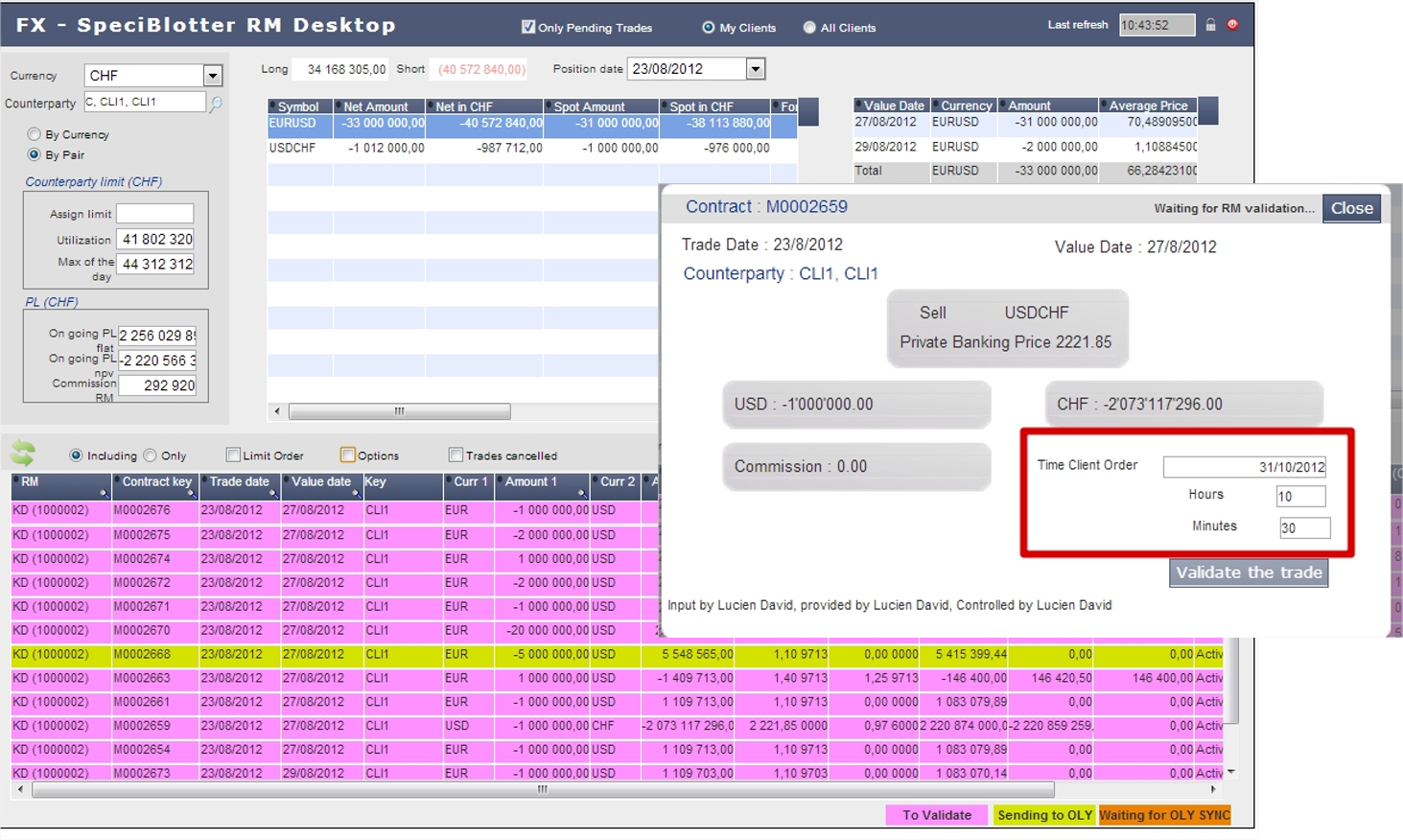Select the My Clients radio button
Viewport: 1403px width, 840px height.
coord(709,28)
